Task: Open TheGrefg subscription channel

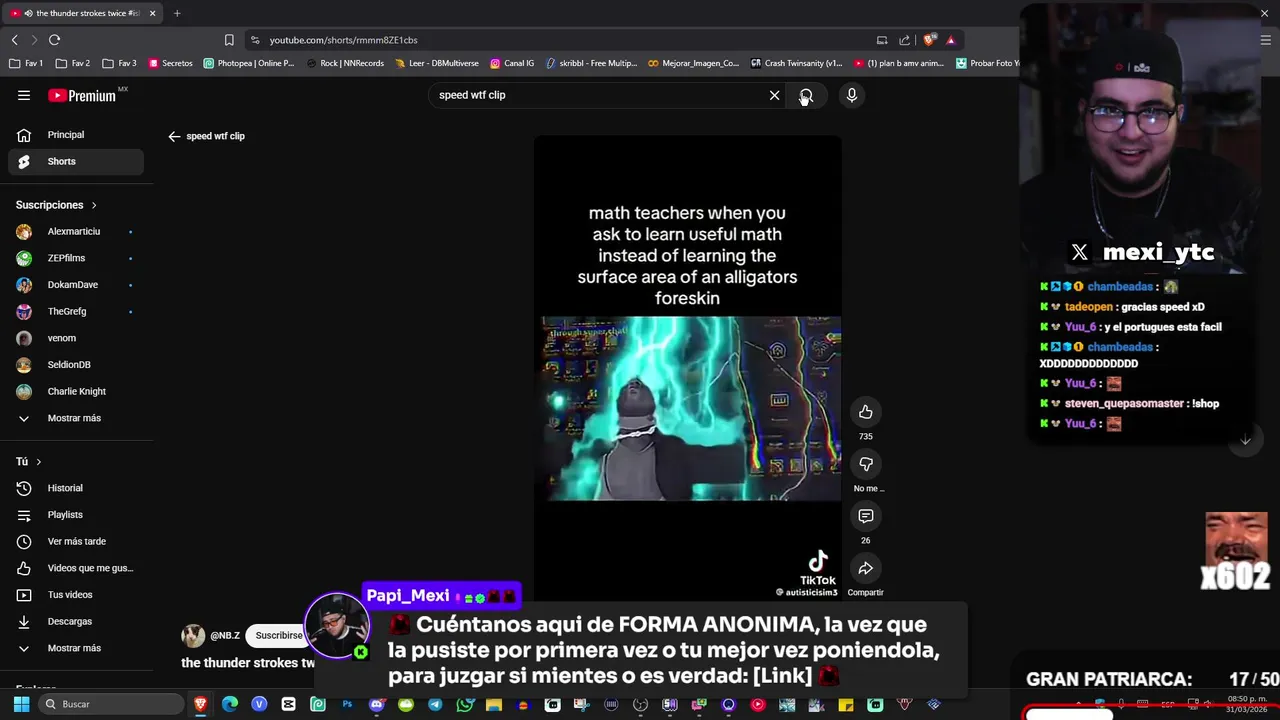Action: click(x=76, y=312)
